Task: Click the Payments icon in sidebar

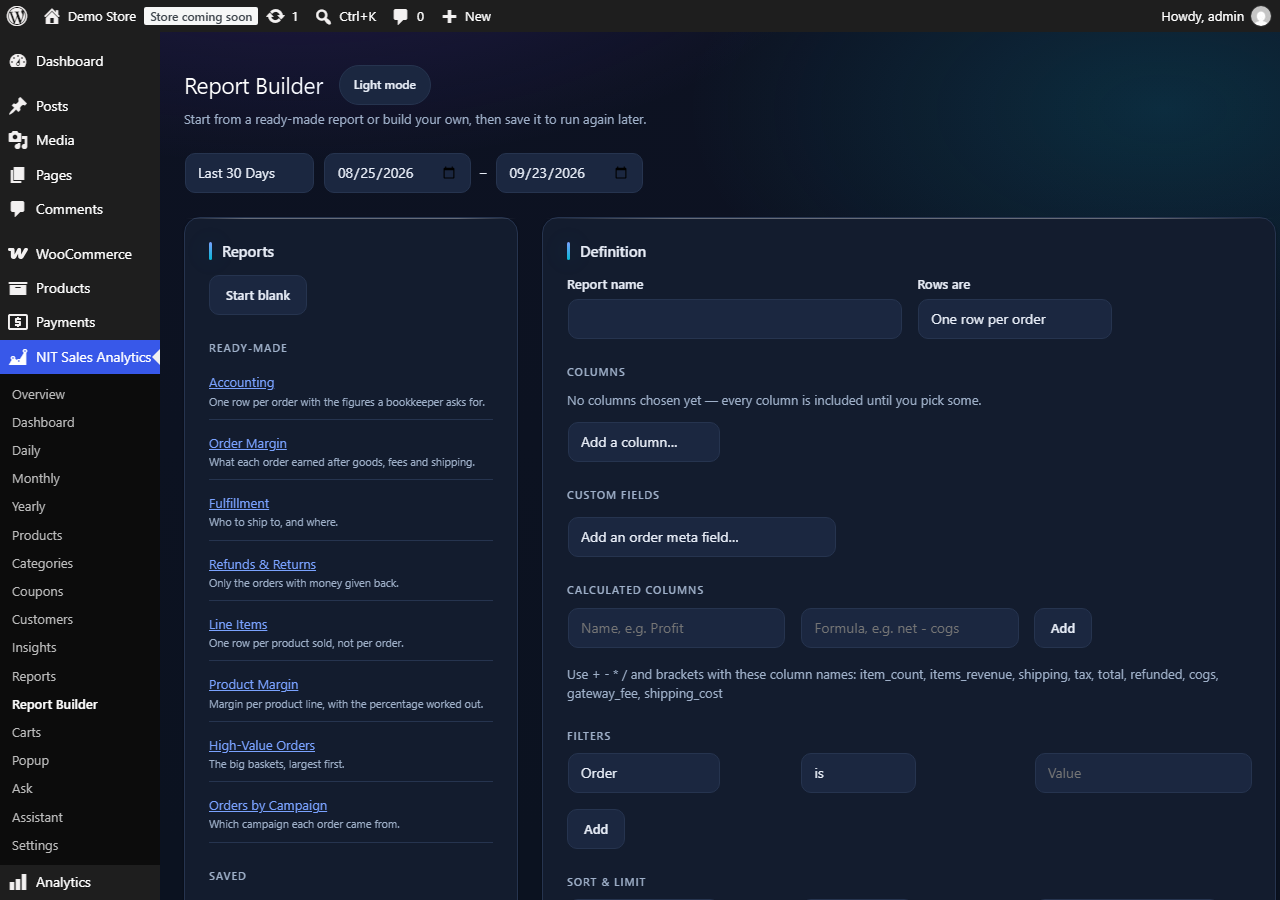Action: [x=18, y=322]
